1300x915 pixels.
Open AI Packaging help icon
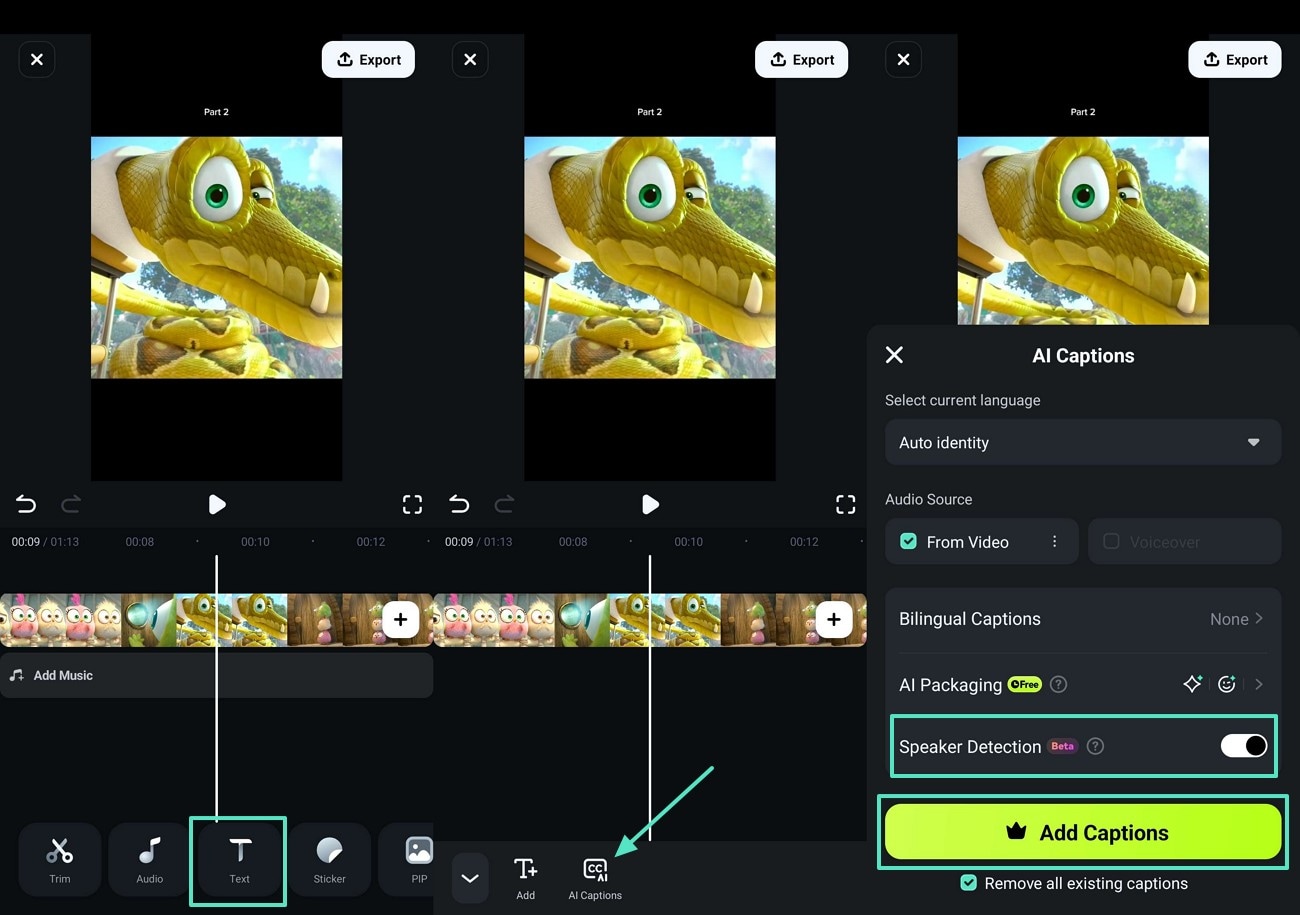click(1058, 685)
